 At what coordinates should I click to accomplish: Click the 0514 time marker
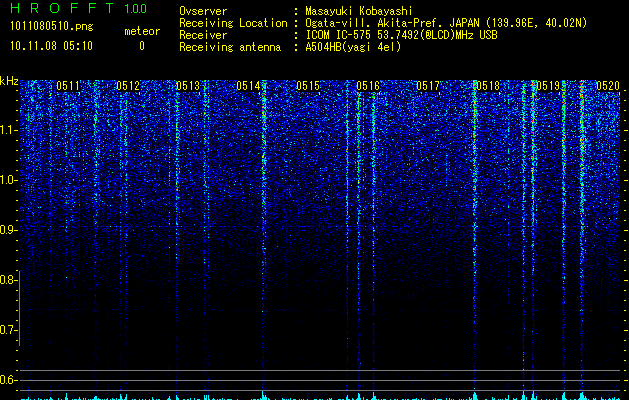[248, 86]
